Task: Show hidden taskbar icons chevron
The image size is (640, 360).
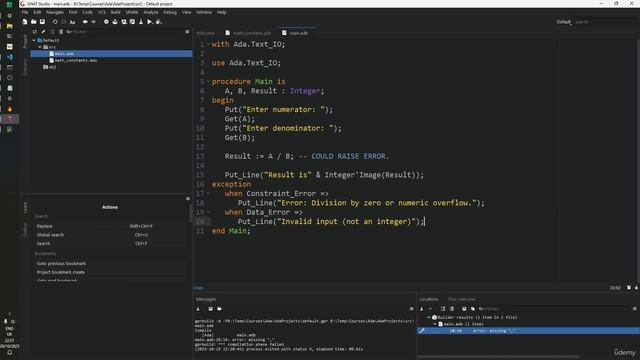Action: click(9, 313)
